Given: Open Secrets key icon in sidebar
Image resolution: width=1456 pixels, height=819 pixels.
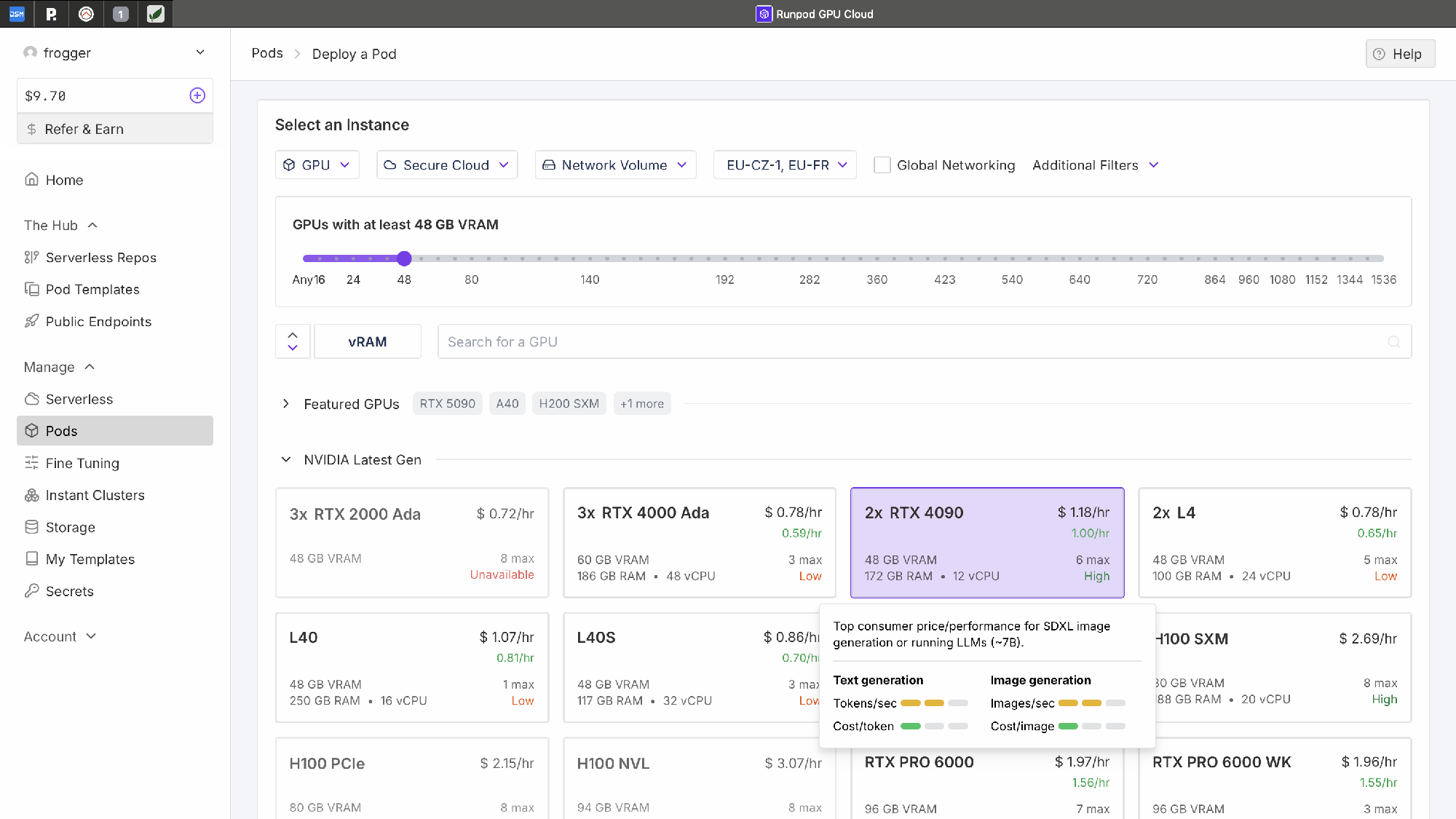Looking at the screenshot, I should pyautogui.click(x=31, y=591).
